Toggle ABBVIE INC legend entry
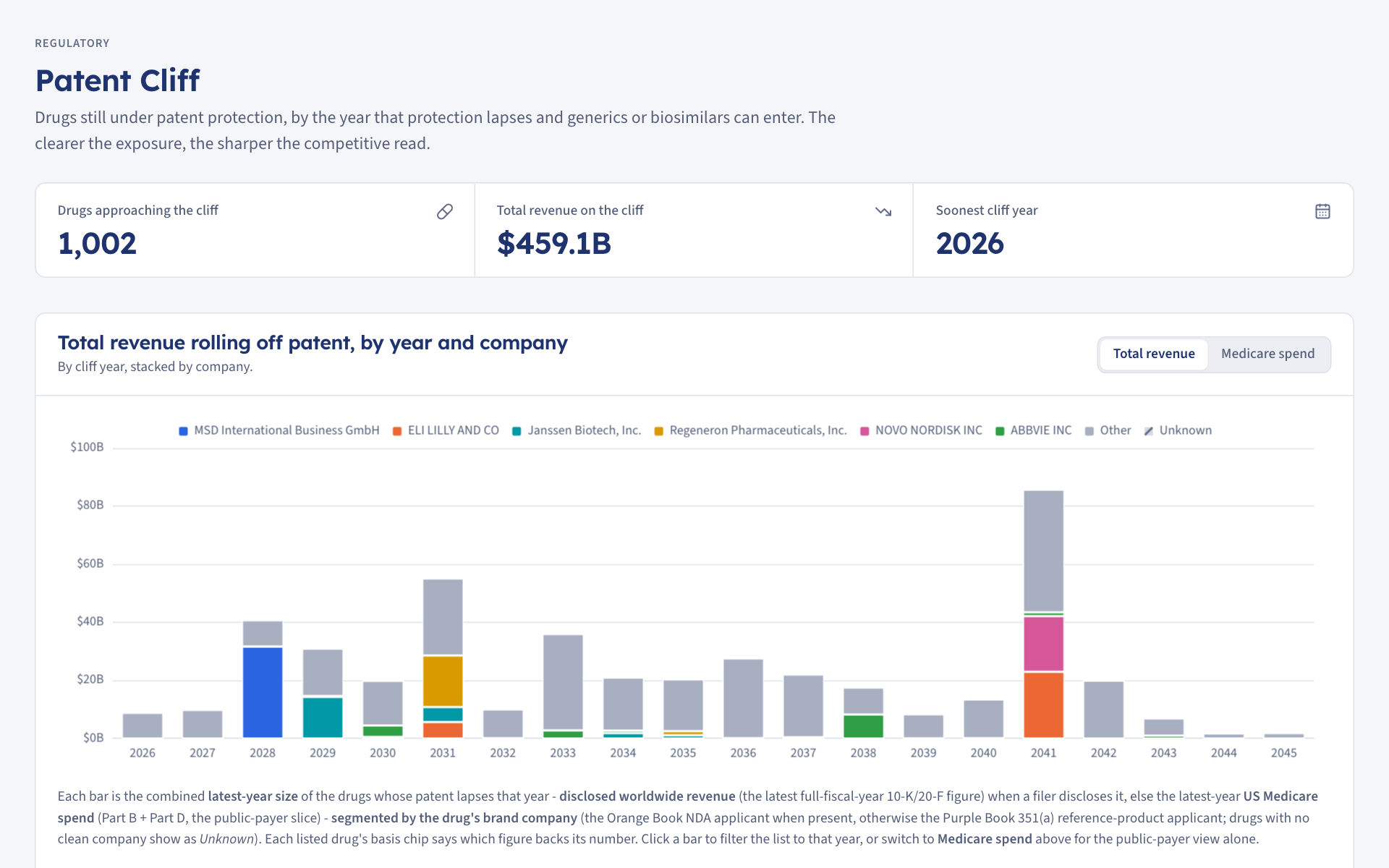The height and width of the screenshot is (868, 1389). tap(1033, 430)
